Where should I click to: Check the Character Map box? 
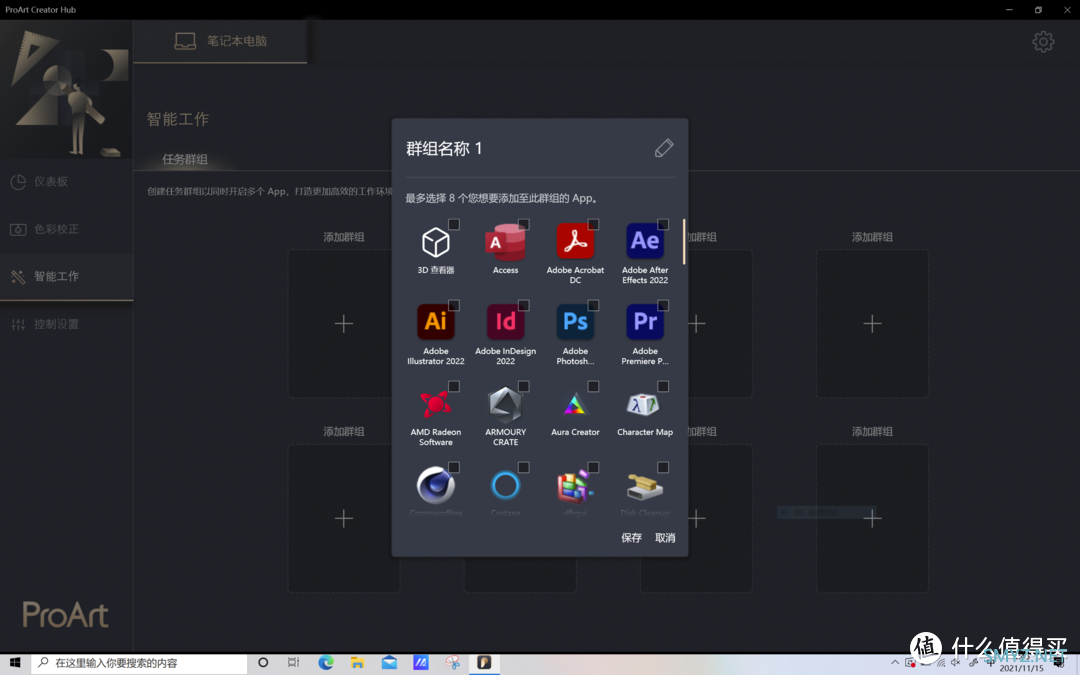point(663,386)
